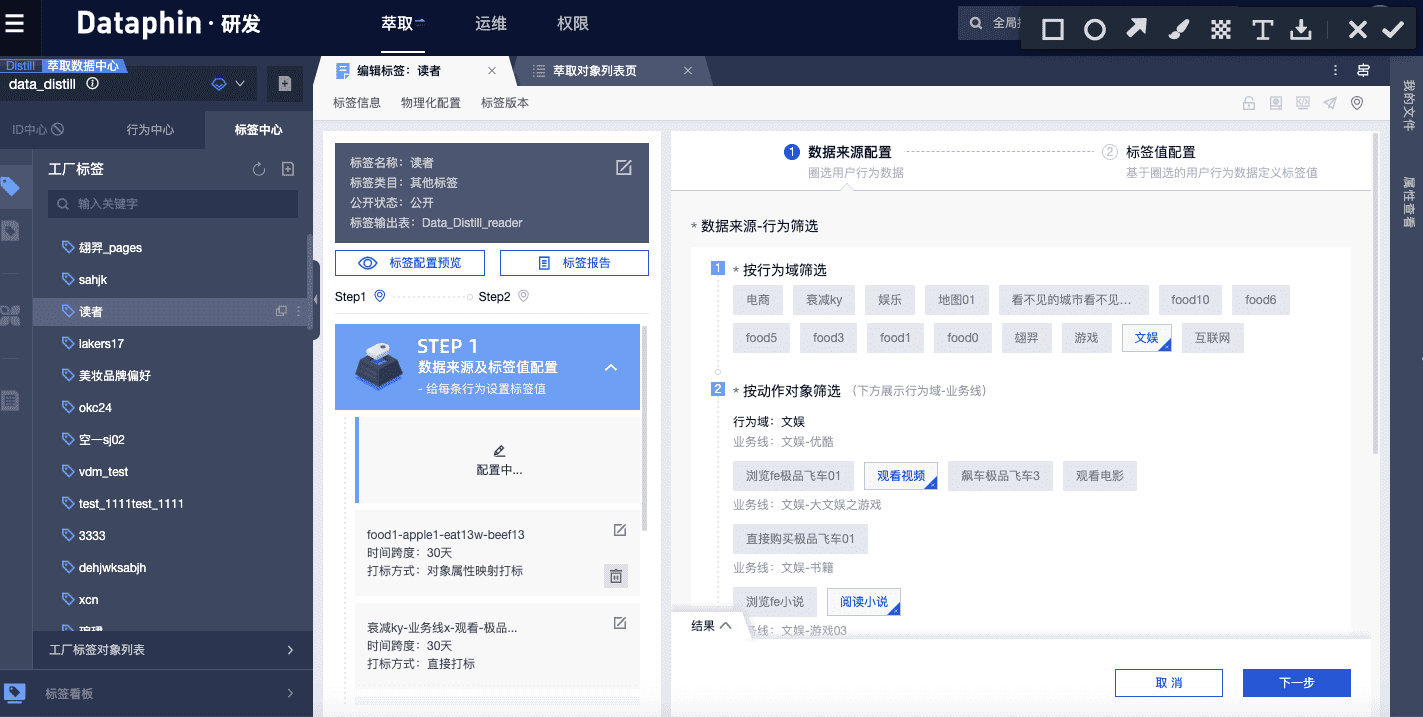Select the brush annotation tool

coord(1178,29)
